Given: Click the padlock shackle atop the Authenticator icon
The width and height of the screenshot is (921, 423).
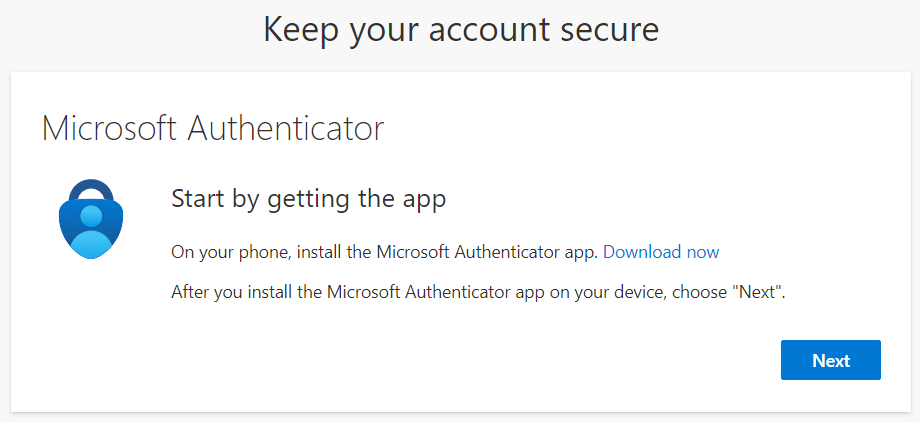Looking at the screenshot, I should click(x=91, y=191).
